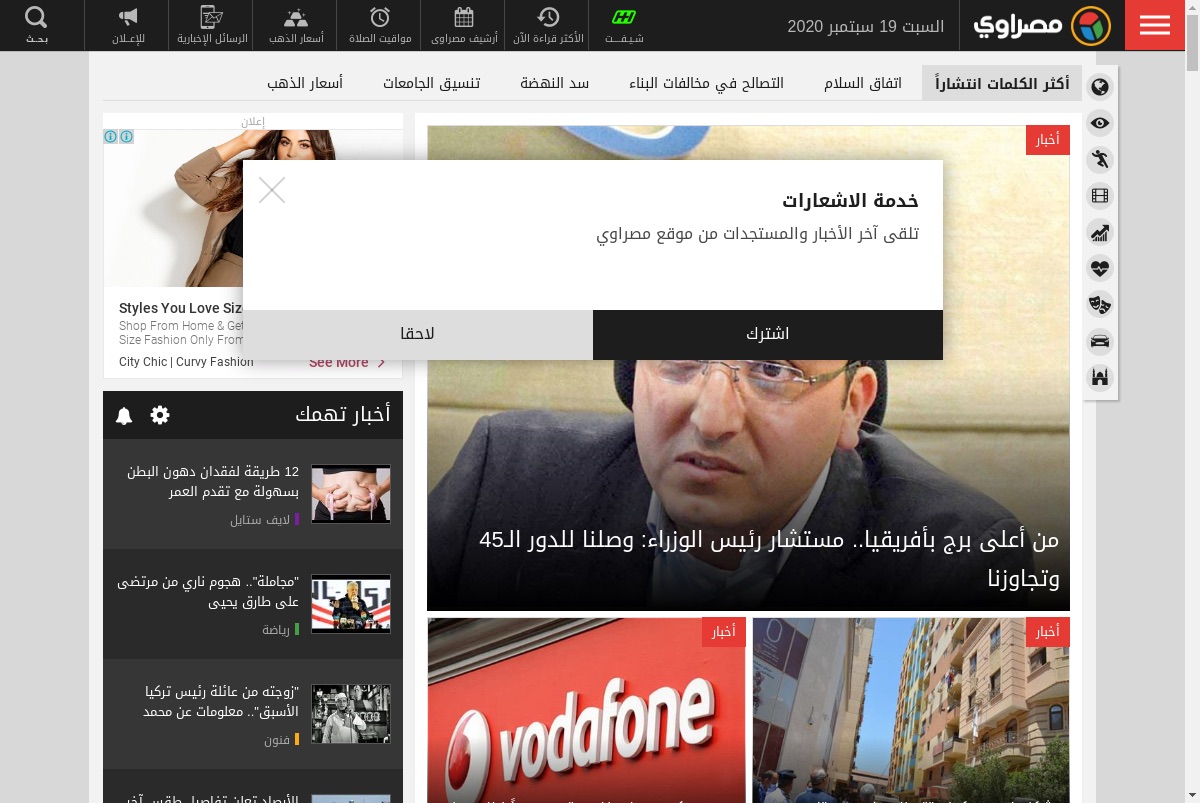The width and height of the screenshot is (1200, 803).
Task: Open belly fat article thumbnail
Action: tap(351, 494)
